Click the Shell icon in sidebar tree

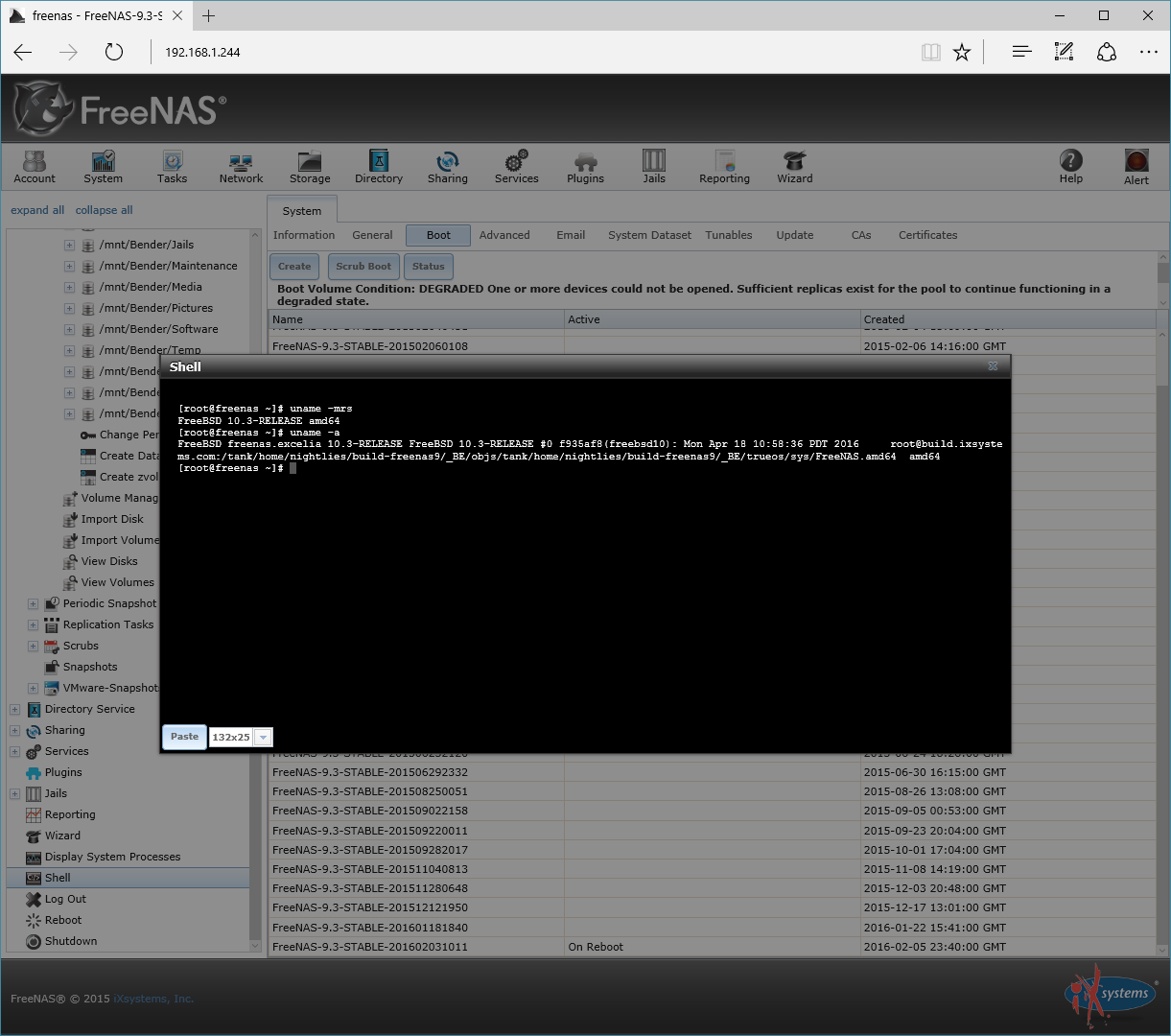pyautogui.click(x=34, y=878)
